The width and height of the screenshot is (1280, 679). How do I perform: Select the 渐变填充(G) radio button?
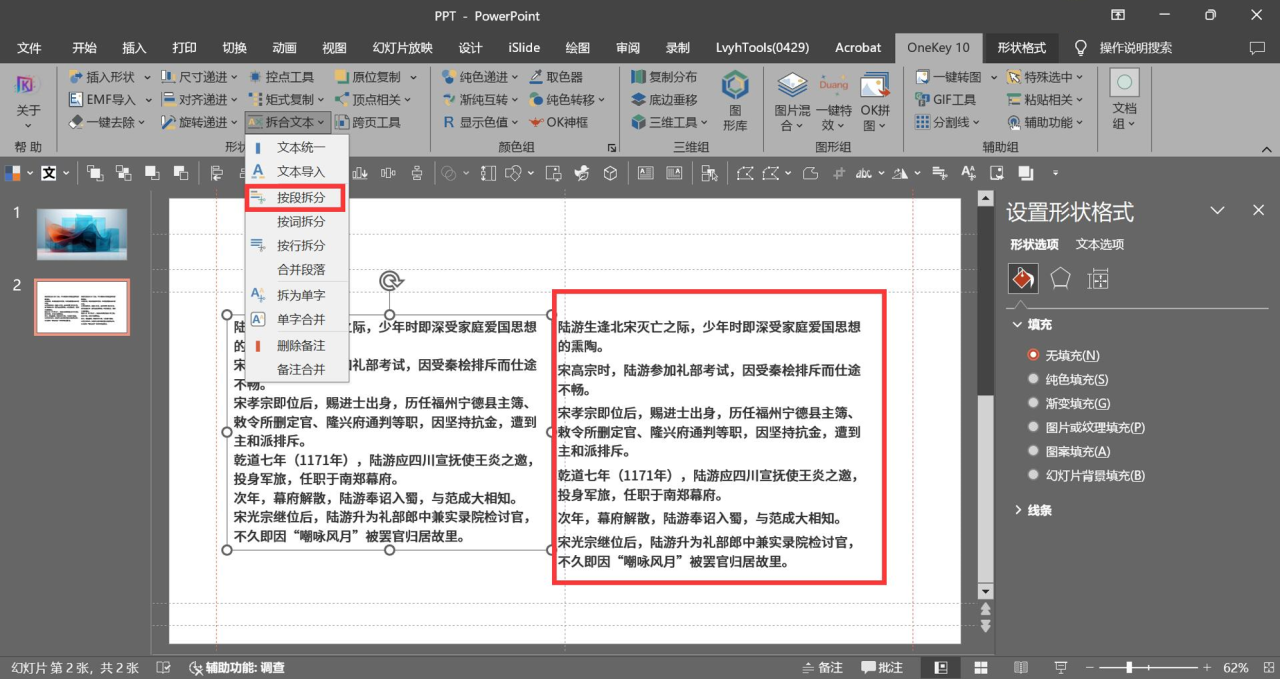[1033, 403]
